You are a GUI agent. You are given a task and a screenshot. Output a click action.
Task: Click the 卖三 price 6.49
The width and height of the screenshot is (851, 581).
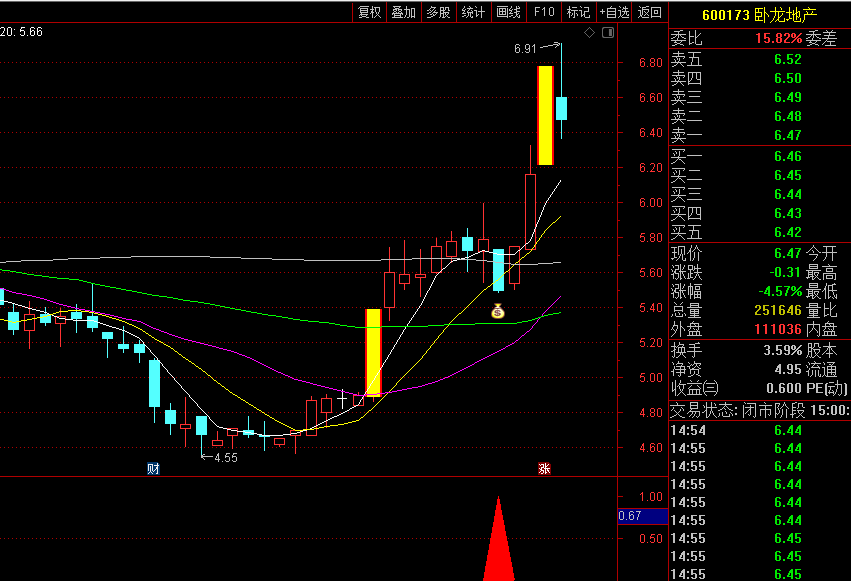coord(788,97)
